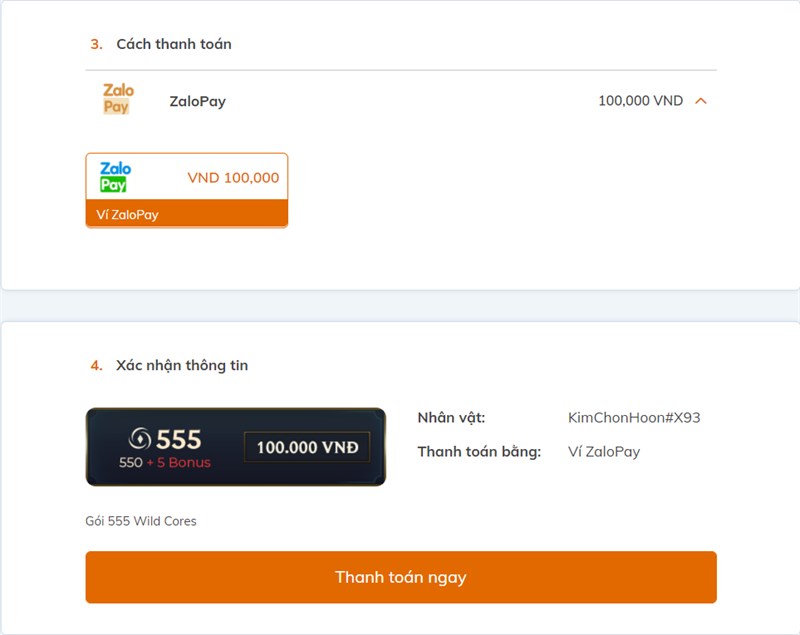Screen dimensions: 800x635
Task: Click the Nhân vật label
Action: [451, 418]
